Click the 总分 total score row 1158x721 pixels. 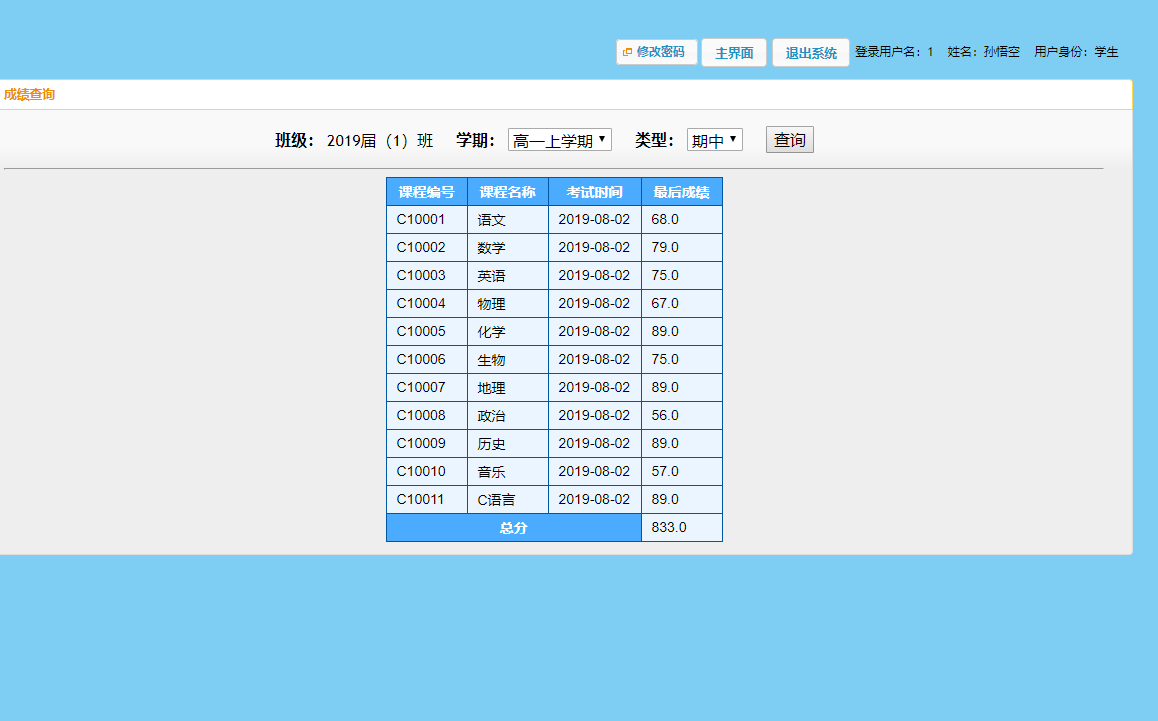click(x=512, y=527)
